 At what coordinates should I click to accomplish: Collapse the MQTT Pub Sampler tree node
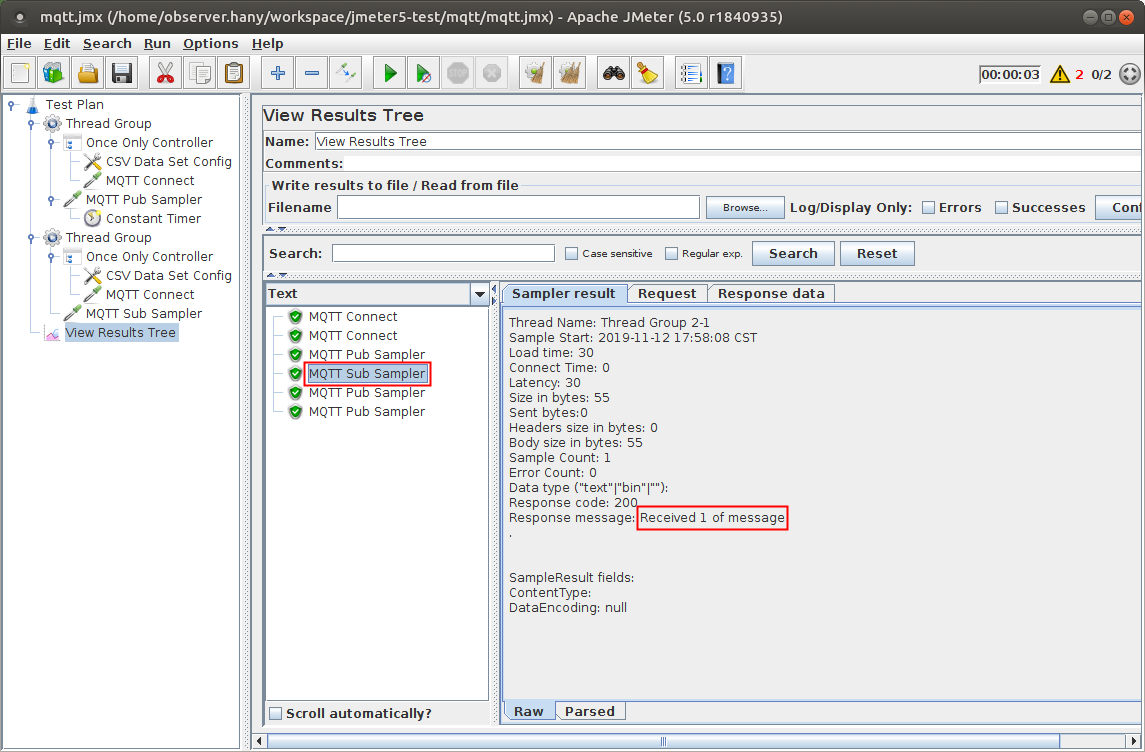click(x=51, y=200)
